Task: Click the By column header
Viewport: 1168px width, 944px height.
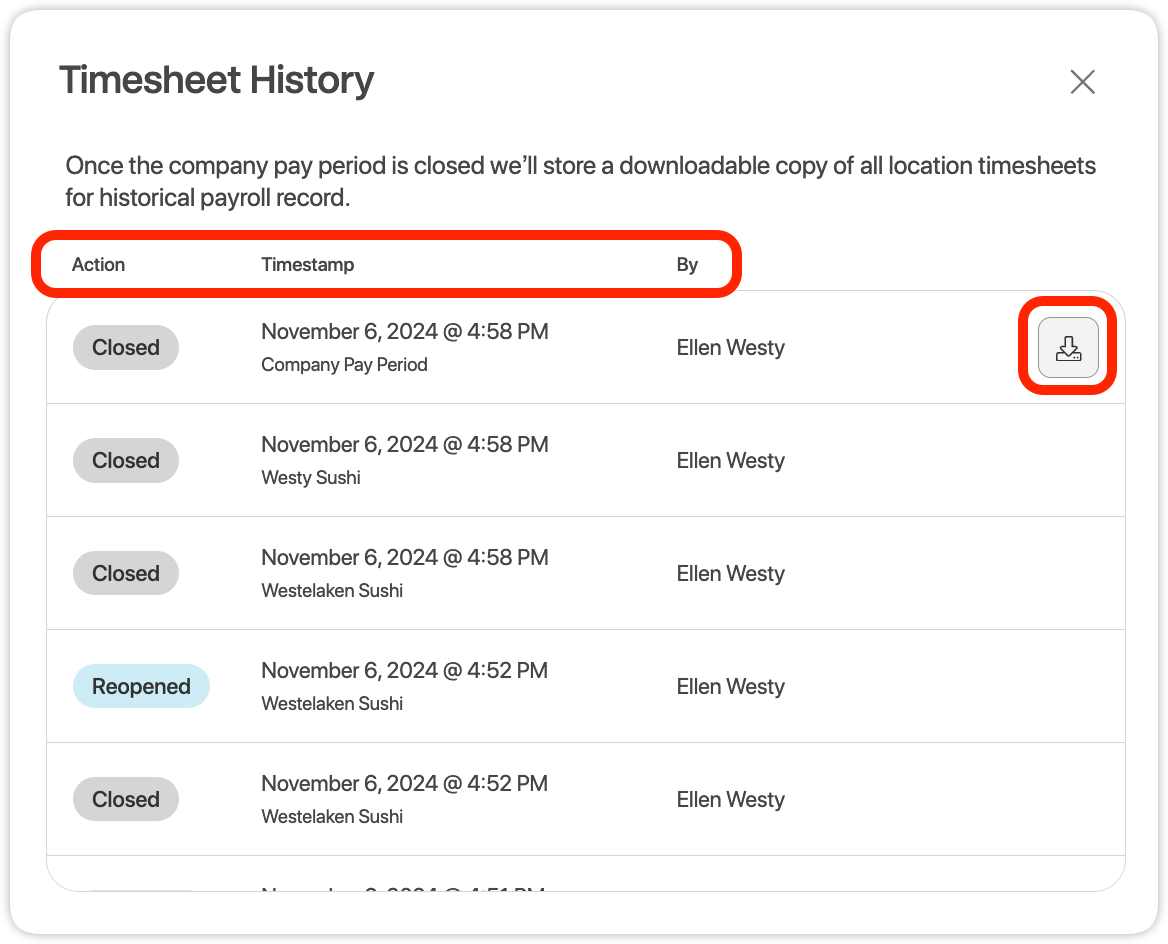Action: click(687, 265)
